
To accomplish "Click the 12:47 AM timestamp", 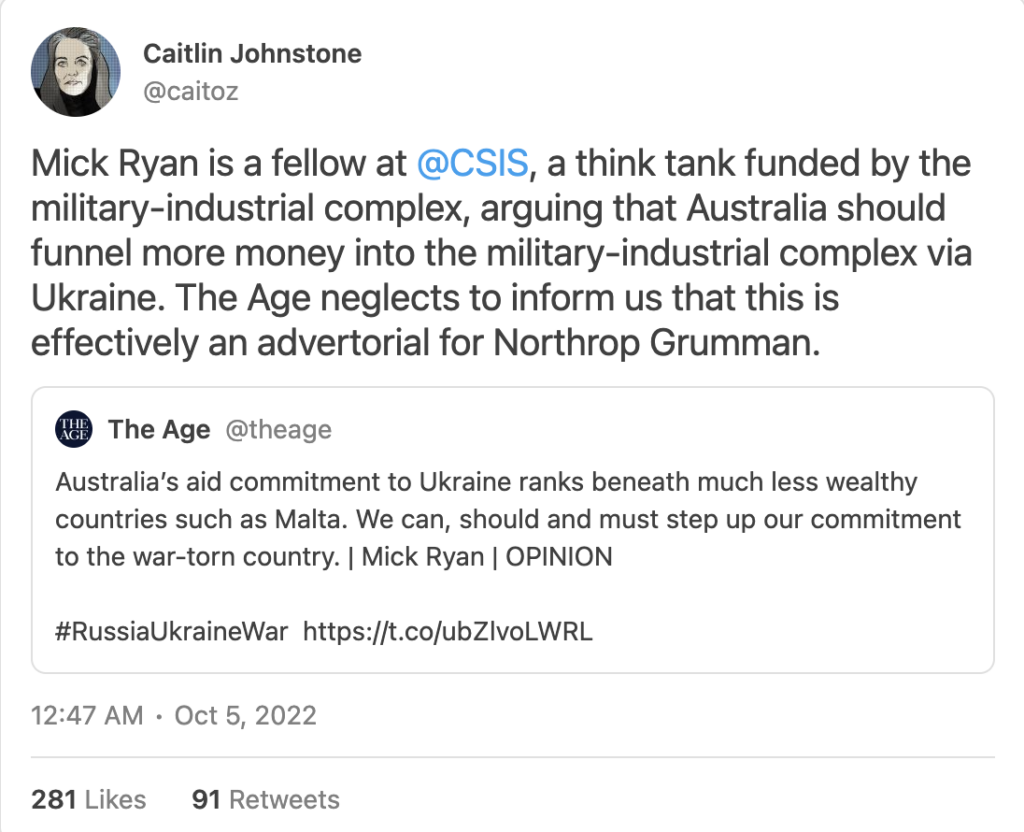I will (88, 716).
